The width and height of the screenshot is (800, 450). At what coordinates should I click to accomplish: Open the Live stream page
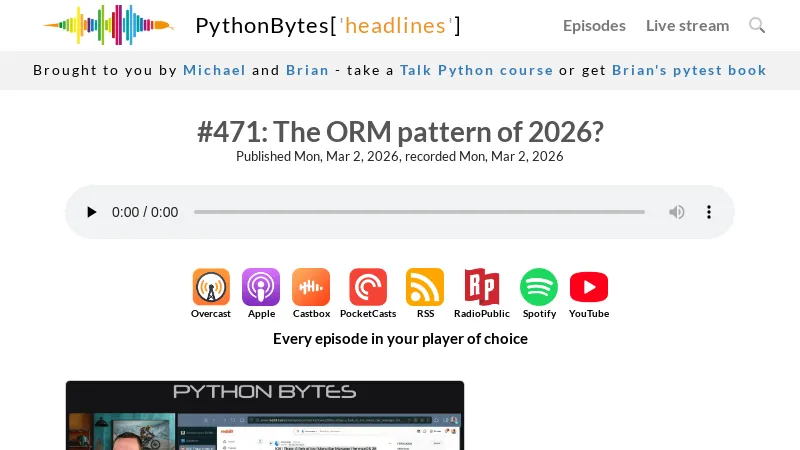coord(687,26)
